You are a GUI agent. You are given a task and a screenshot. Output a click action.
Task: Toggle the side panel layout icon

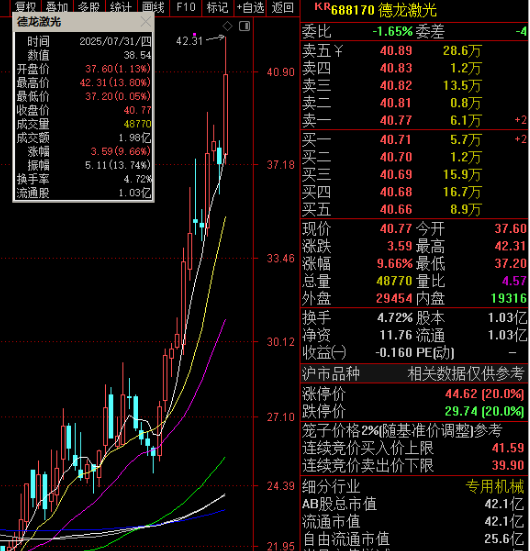(245, 26)
